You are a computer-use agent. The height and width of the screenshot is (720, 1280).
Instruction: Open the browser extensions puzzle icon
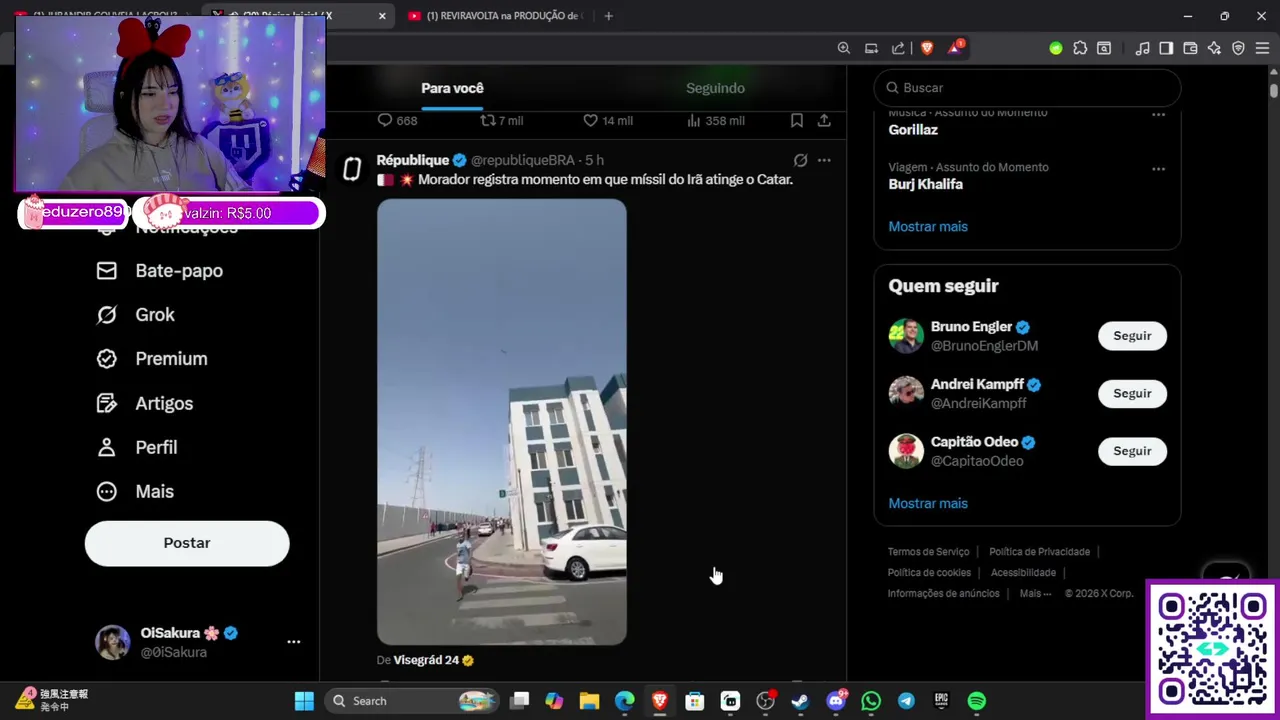click(1080, 48)
